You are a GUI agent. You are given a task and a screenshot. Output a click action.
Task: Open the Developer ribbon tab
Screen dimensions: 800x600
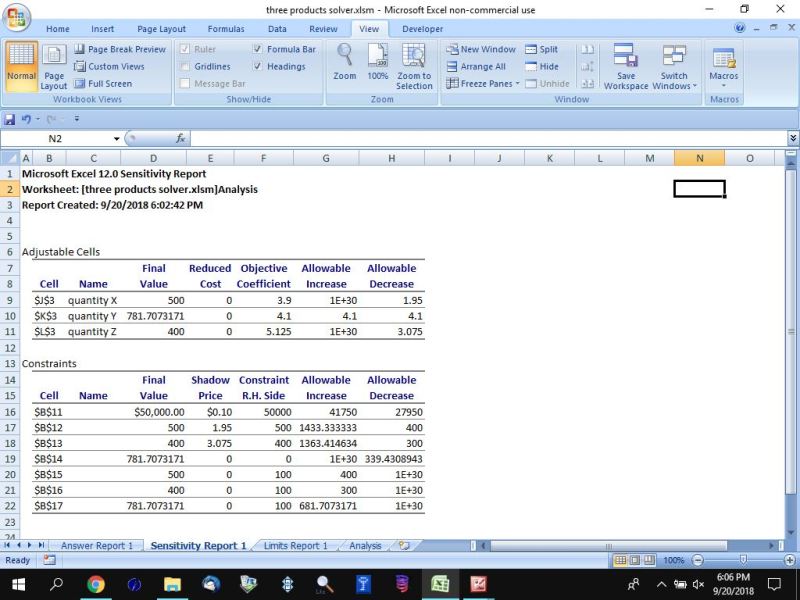(x=422, y=29)
